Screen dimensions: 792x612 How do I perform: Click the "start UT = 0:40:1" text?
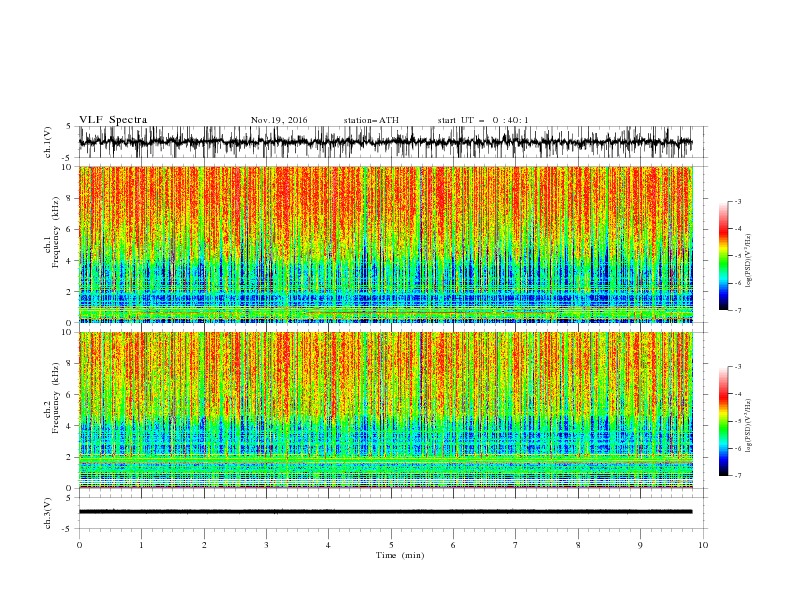(483, 120)
